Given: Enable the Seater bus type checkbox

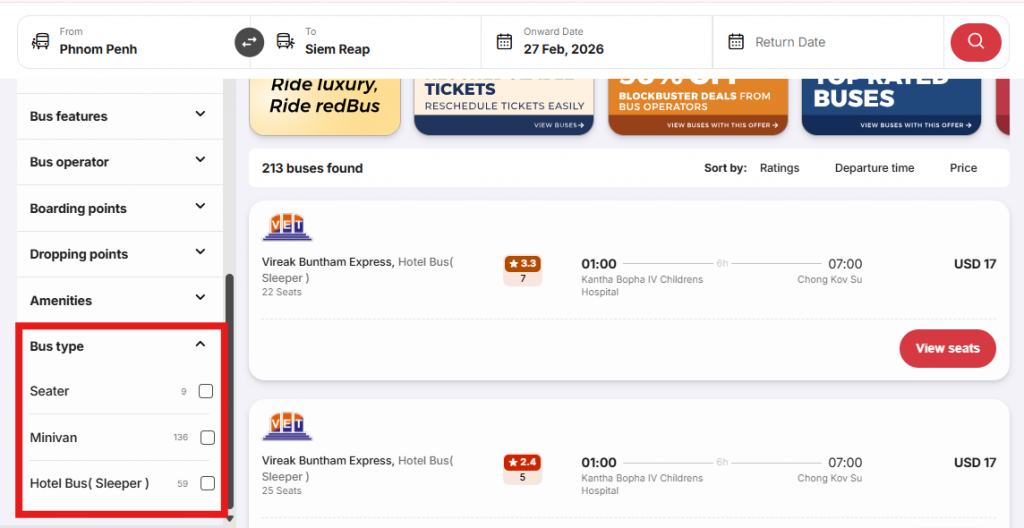Looking at the screenshot, I should (x=206, y=391).
